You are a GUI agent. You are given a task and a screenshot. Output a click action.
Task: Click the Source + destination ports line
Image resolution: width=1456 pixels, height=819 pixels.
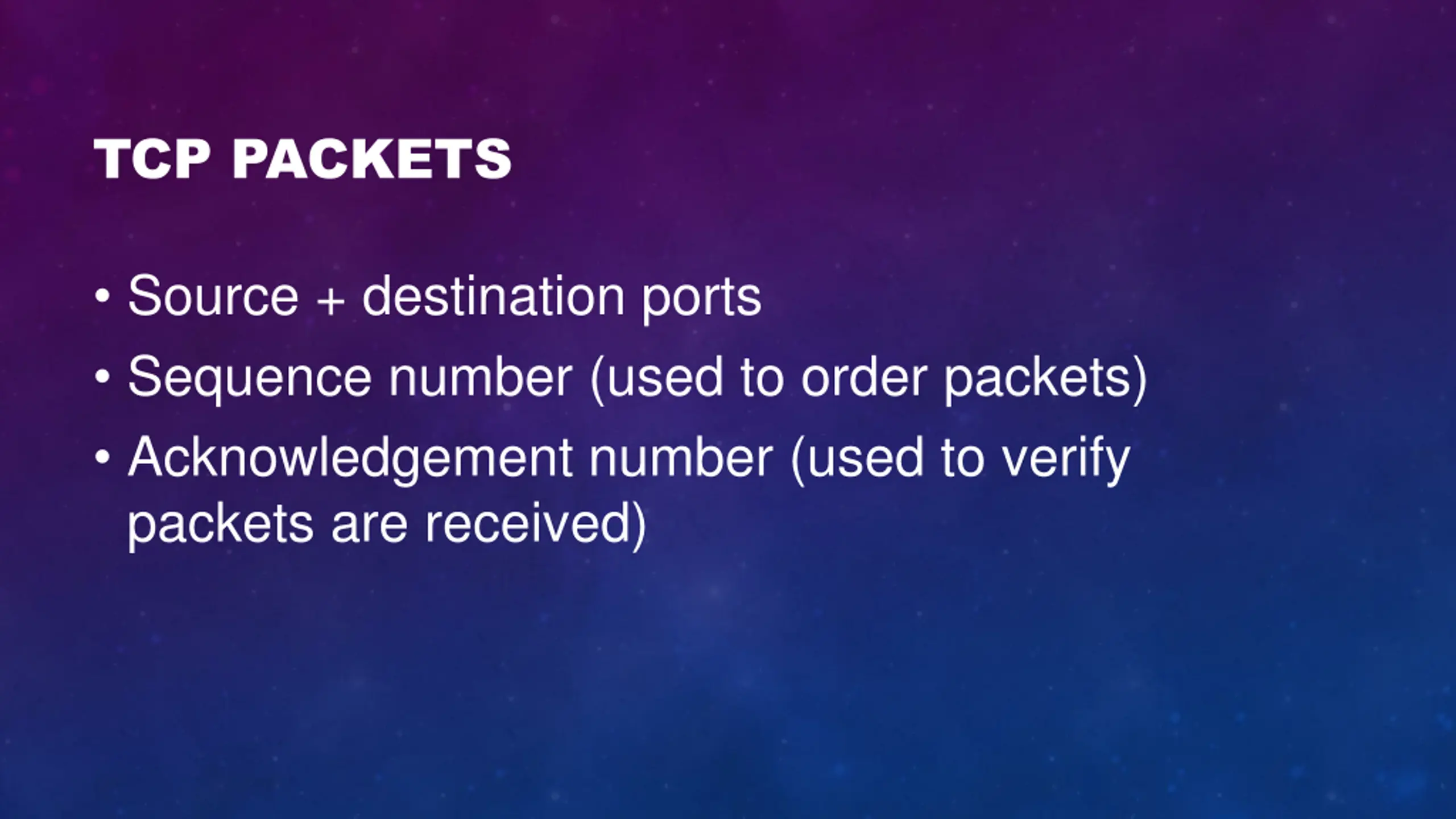(x=444, y=296)
